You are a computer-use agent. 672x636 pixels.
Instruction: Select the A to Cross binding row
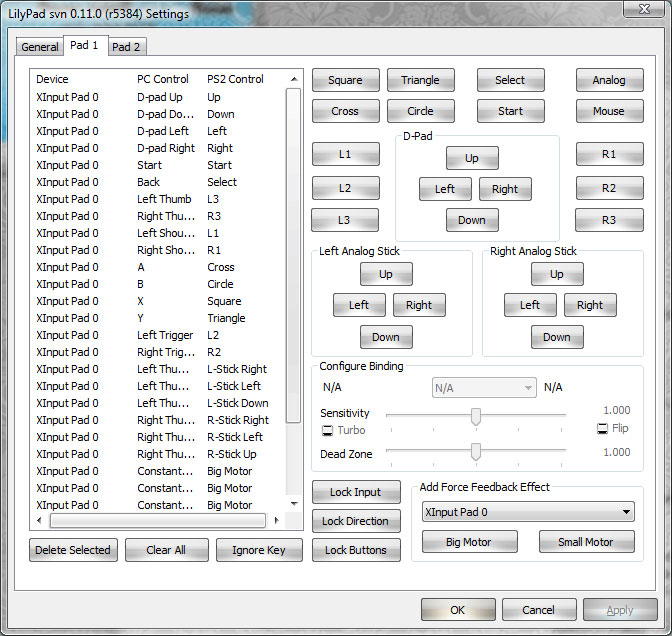coord(159,267)
